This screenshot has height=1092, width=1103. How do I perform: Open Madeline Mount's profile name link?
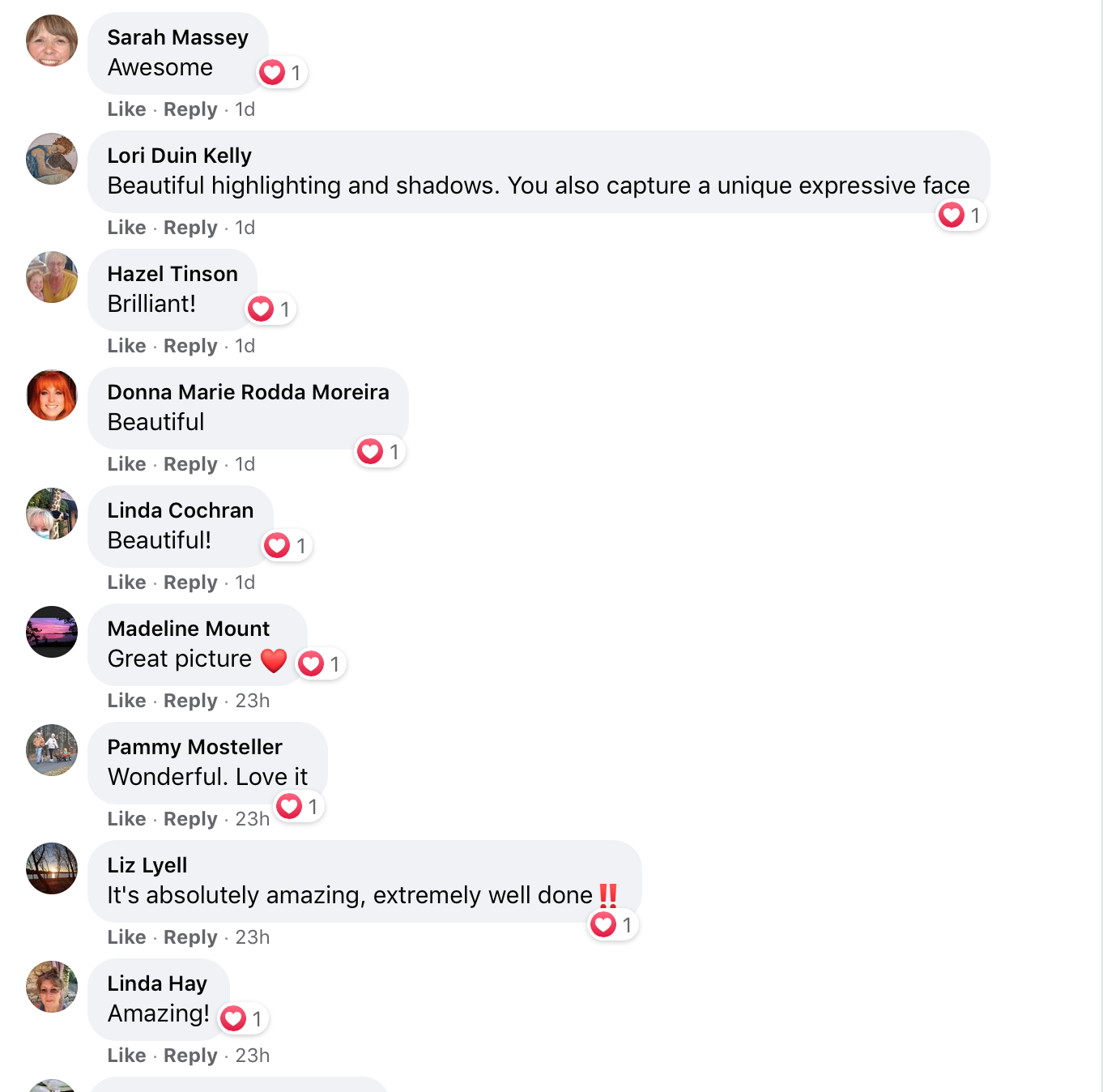(189, 629)
